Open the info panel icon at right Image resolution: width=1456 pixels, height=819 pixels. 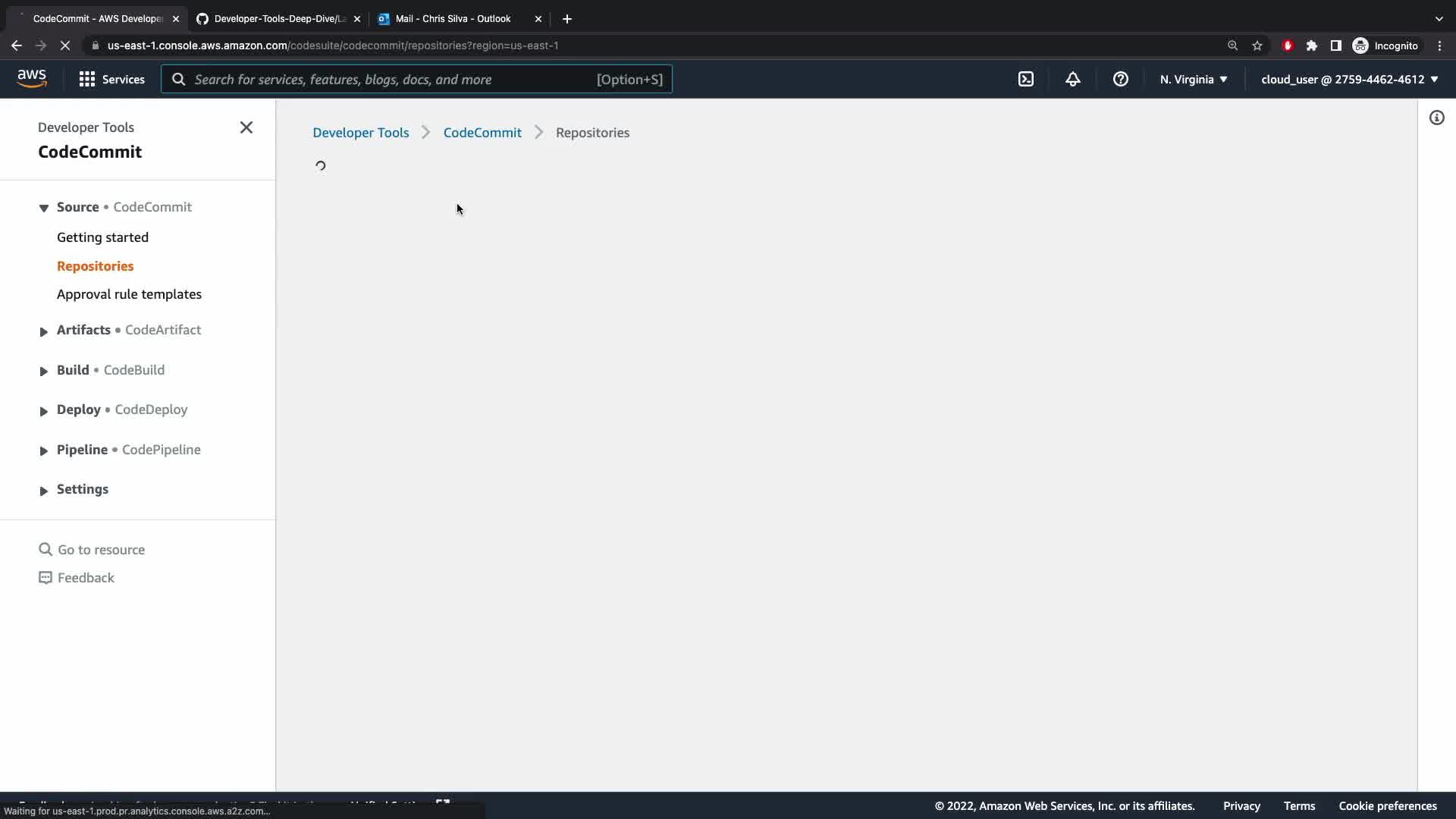tap(1436, 118)
